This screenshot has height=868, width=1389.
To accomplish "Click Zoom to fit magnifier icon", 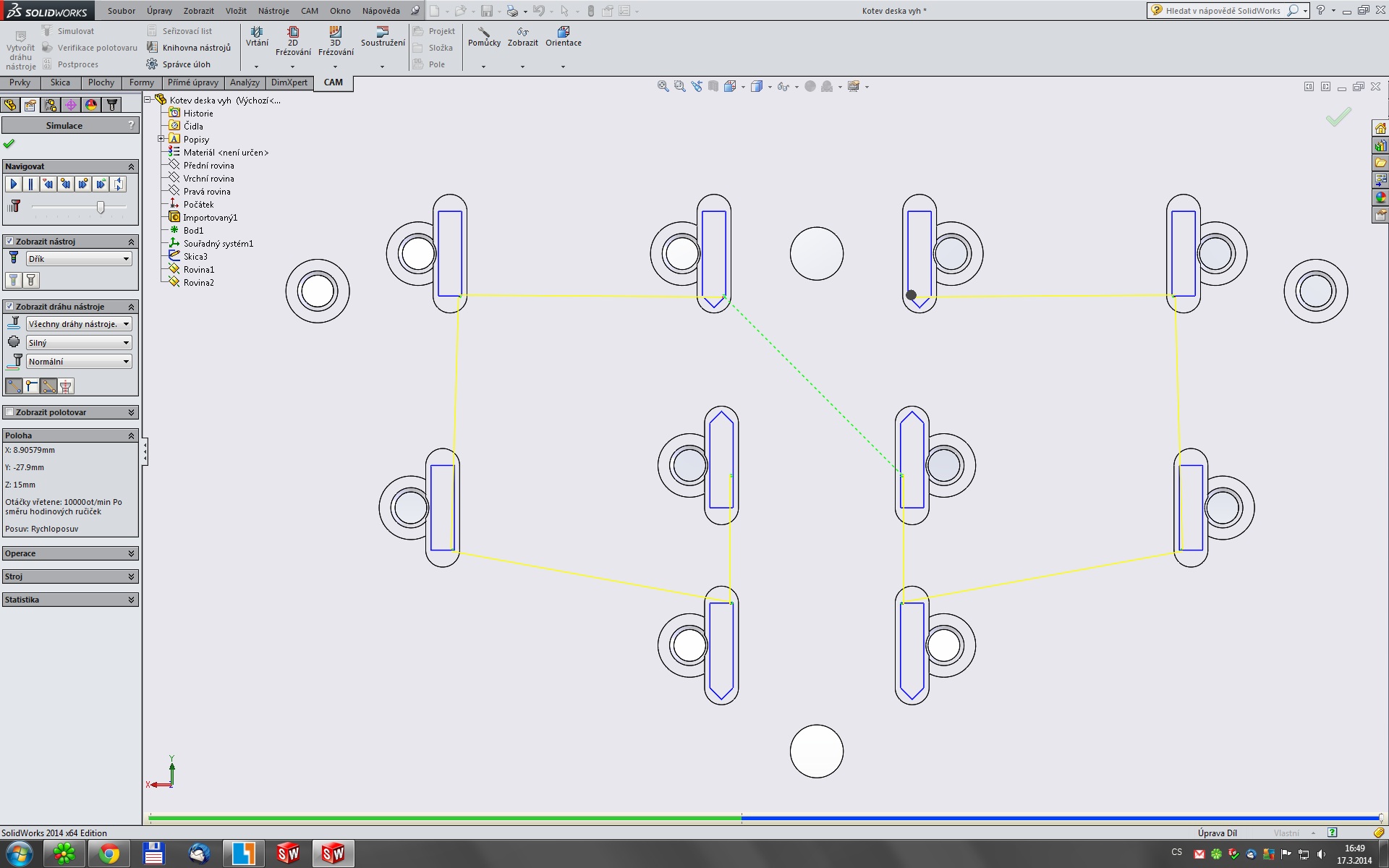I will point(663,86).
